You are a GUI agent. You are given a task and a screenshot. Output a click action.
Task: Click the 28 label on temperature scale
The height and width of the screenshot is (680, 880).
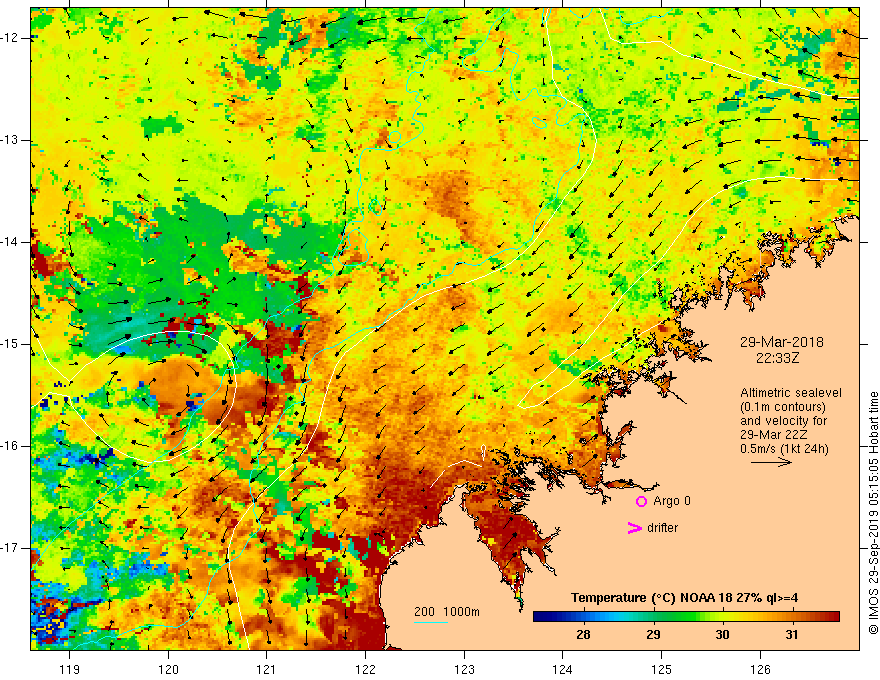click(x=583, y=635)
